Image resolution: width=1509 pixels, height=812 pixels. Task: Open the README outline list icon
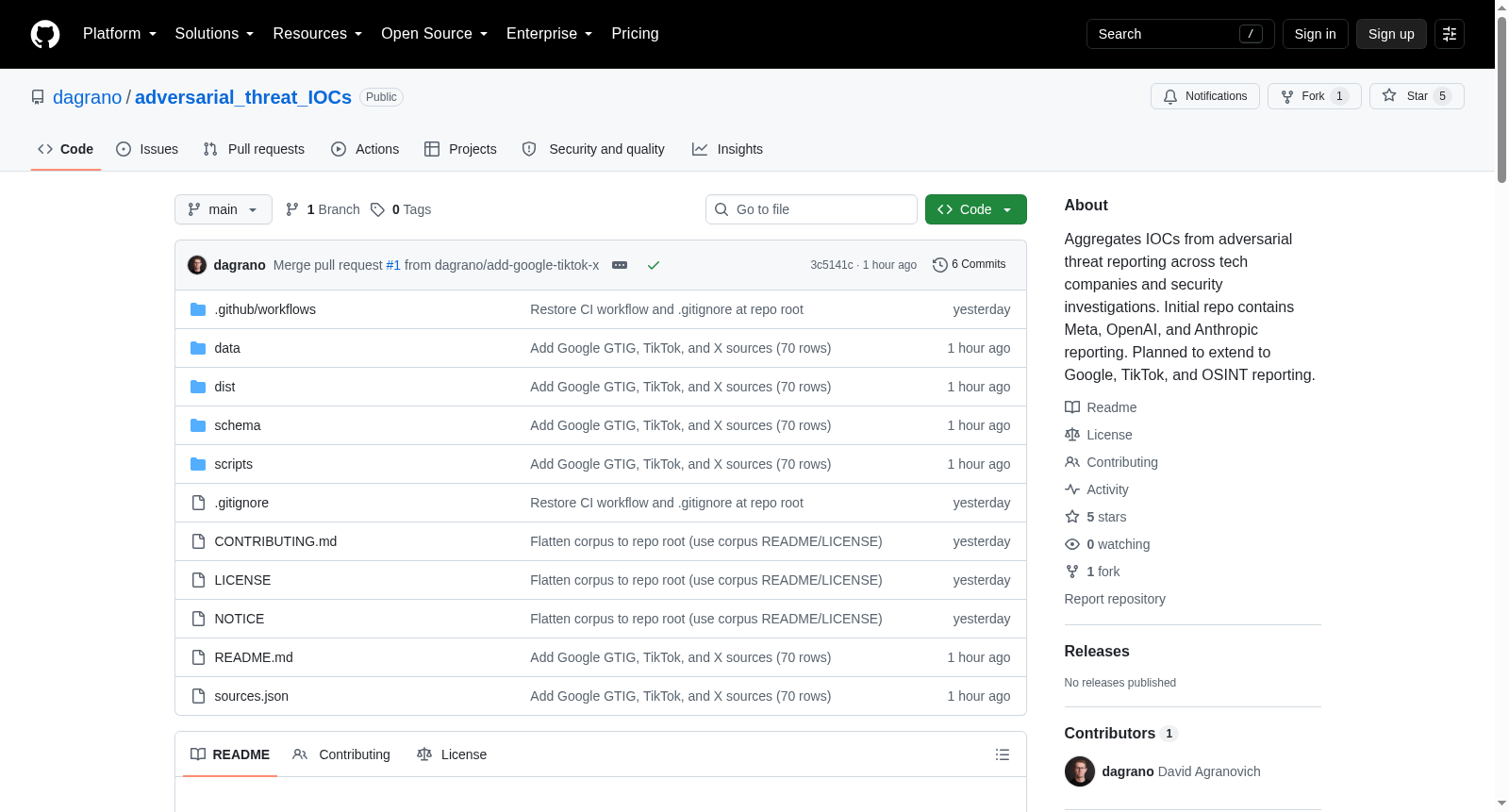tap(1003, 754)
